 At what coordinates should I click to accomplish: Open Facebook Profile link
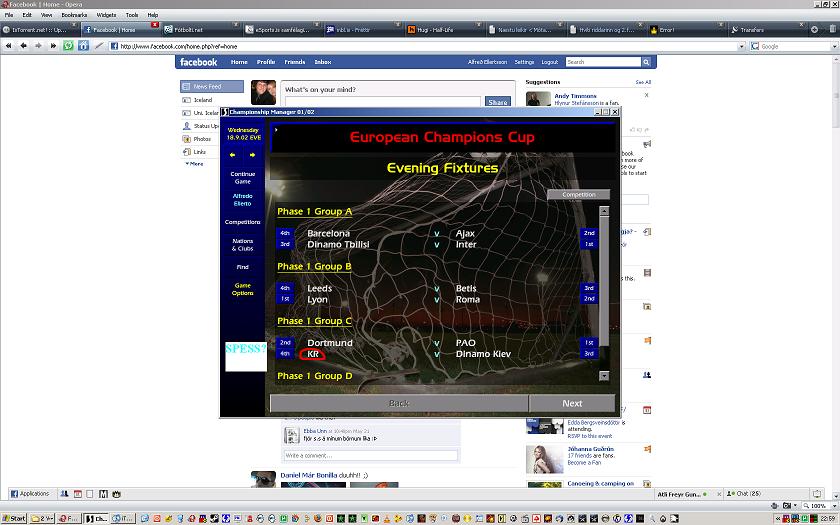[266, 62]
